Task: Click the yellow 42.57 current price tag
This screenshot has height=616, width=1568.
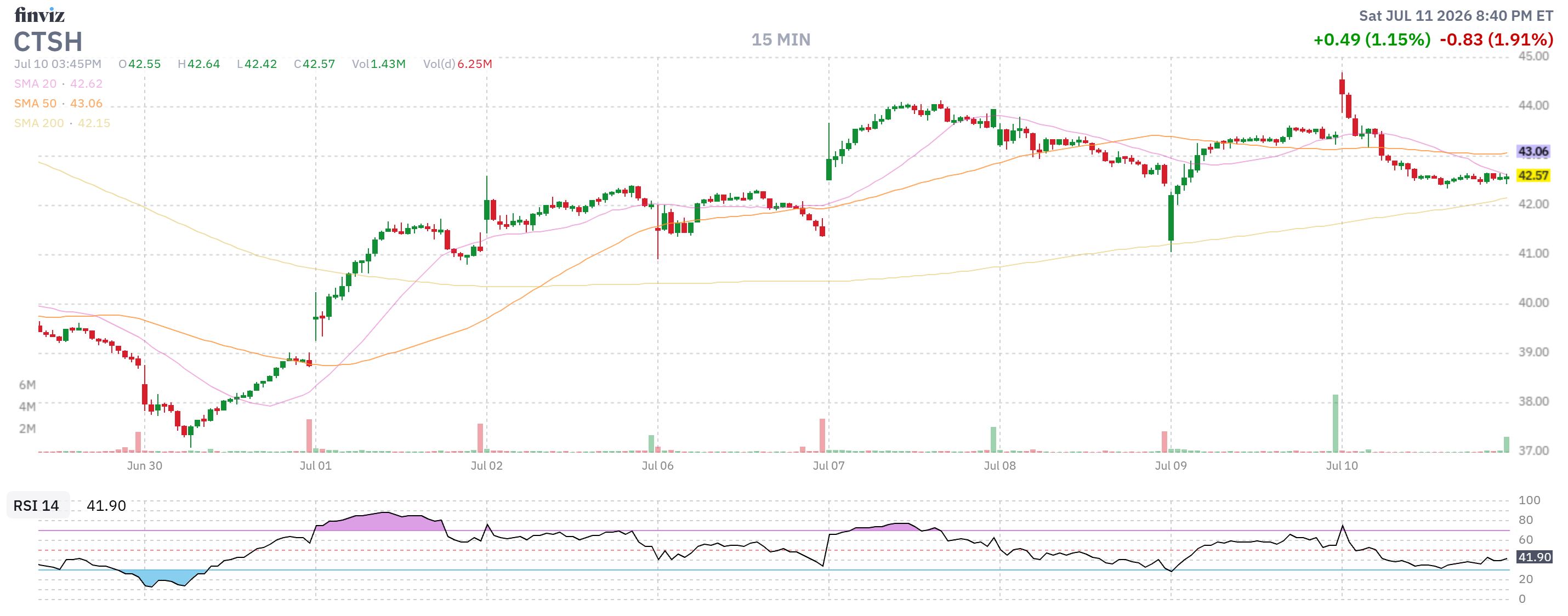Action: [1533, 176]
